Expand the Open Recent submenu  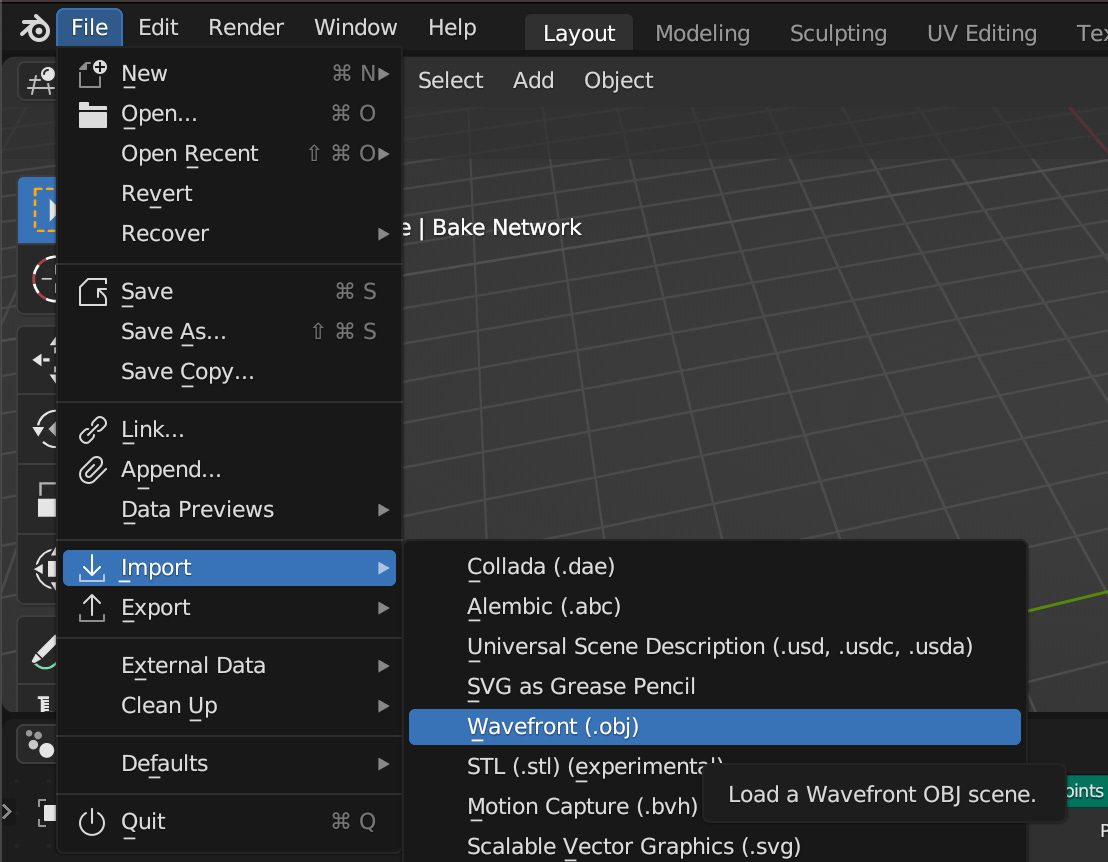click(229, 153)
